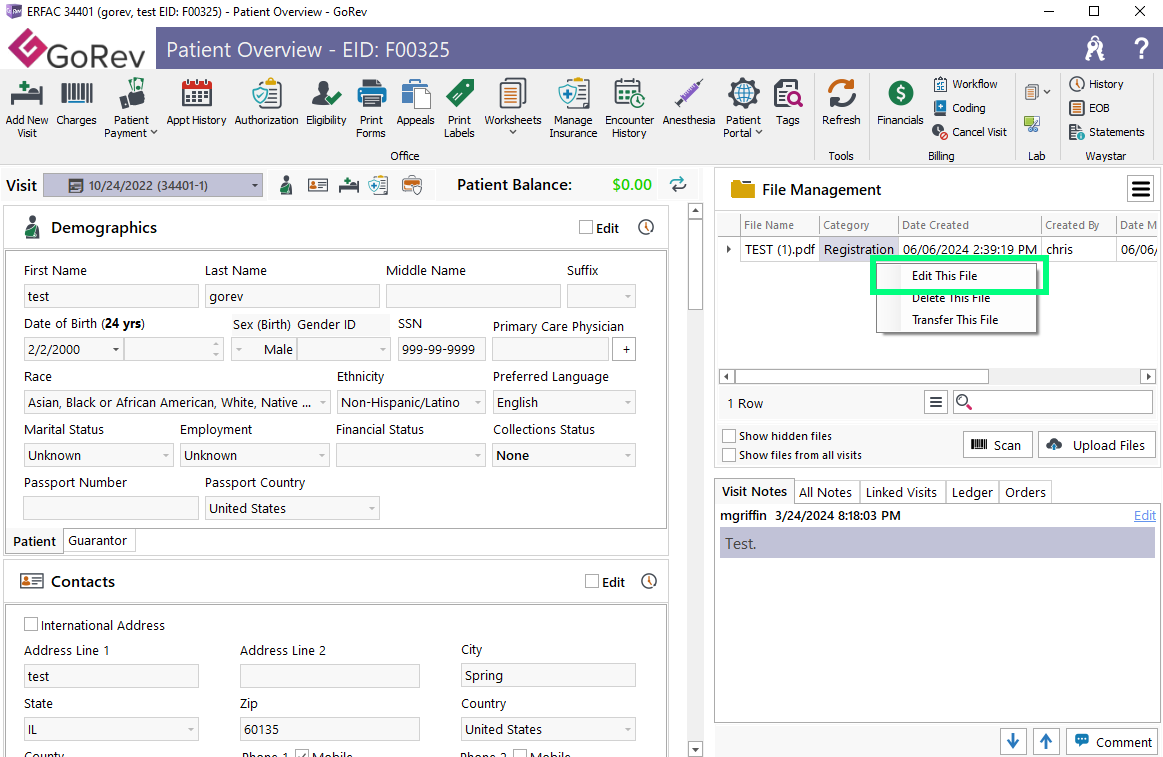Click Cancel Visit
1163x757 pixels.
(x=969, y=132)
